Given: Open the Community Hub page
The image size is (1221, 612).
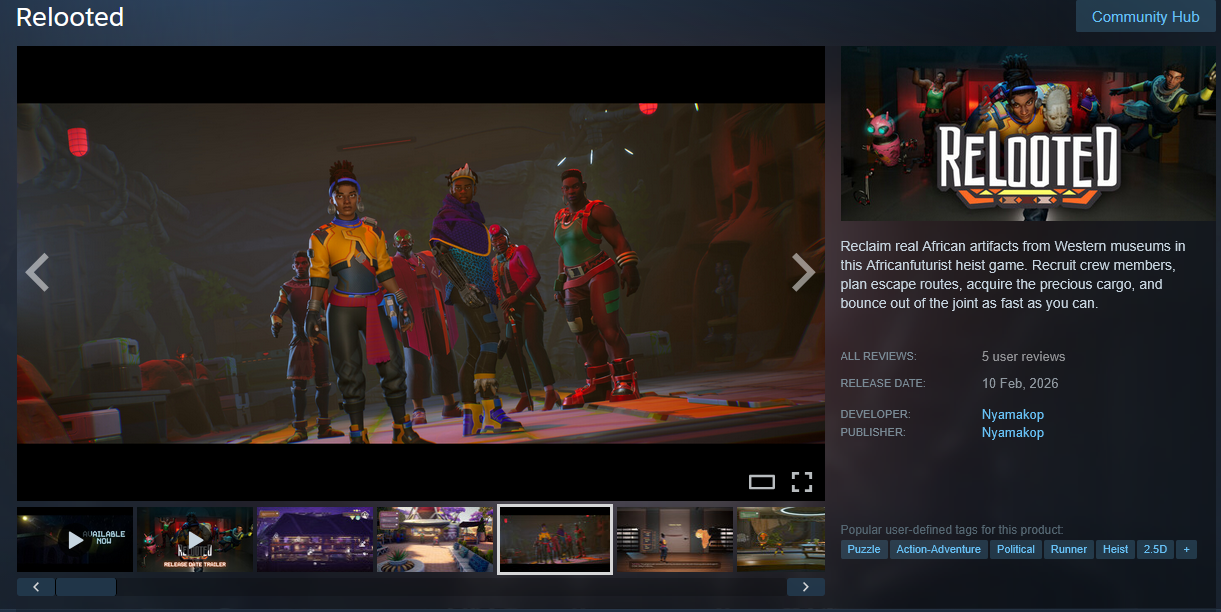Looking at the screenshot, I should pyautogui.click(x=1145, y=17).
